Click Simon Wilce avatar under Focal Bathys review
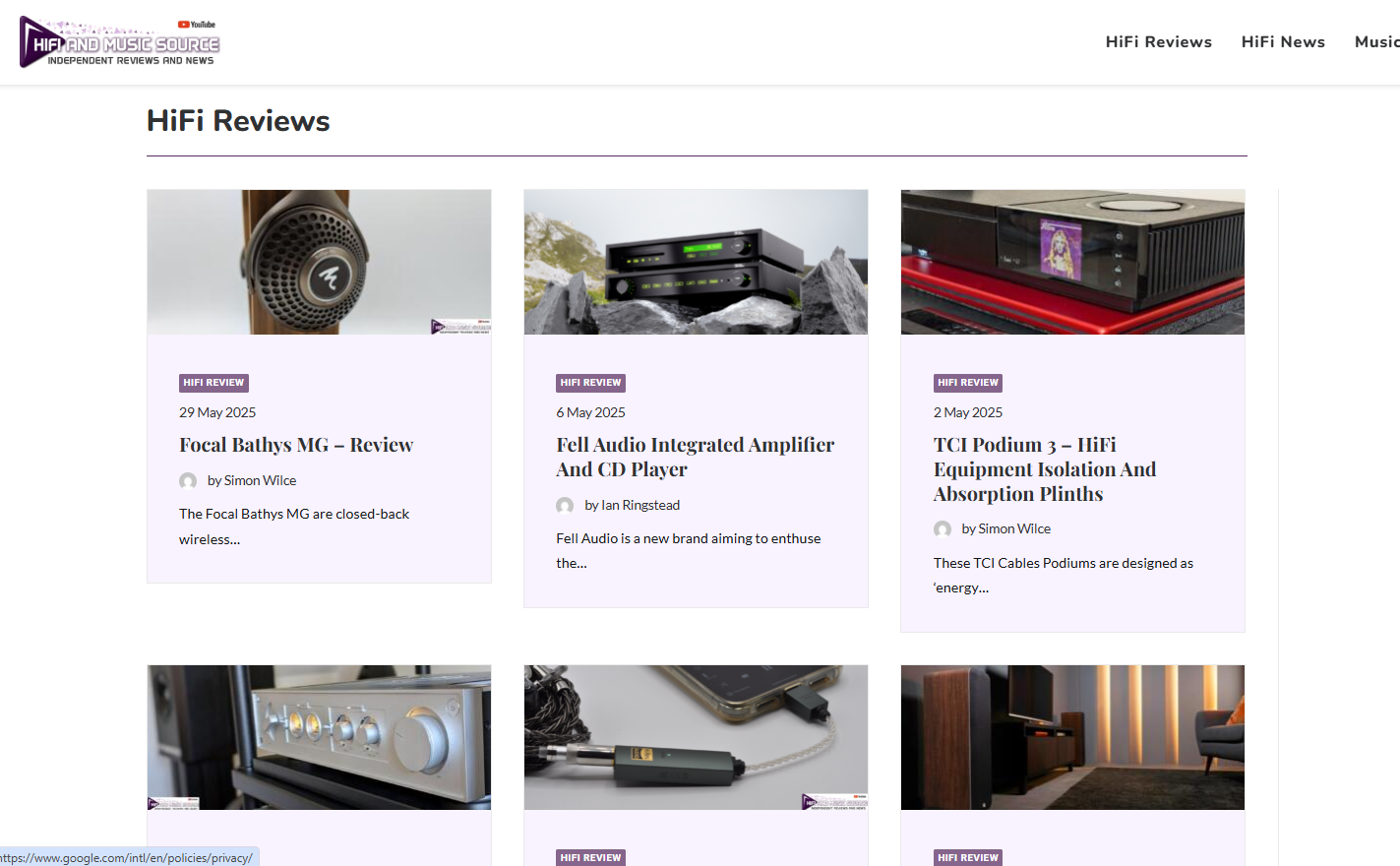The height and width of the screenshot is (866, 1400). [188, 481]
